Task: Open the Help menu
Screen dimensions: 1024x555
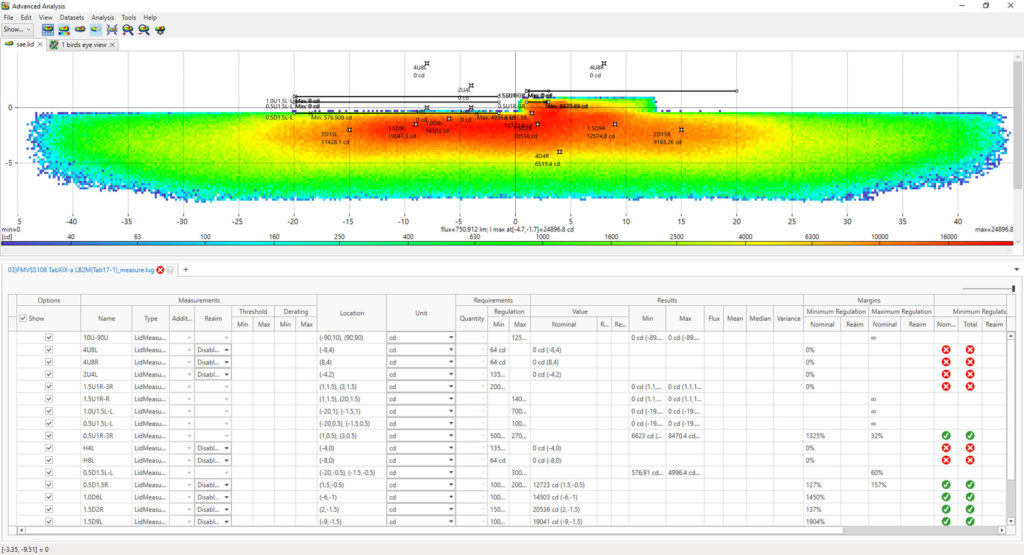Action: 150,18
